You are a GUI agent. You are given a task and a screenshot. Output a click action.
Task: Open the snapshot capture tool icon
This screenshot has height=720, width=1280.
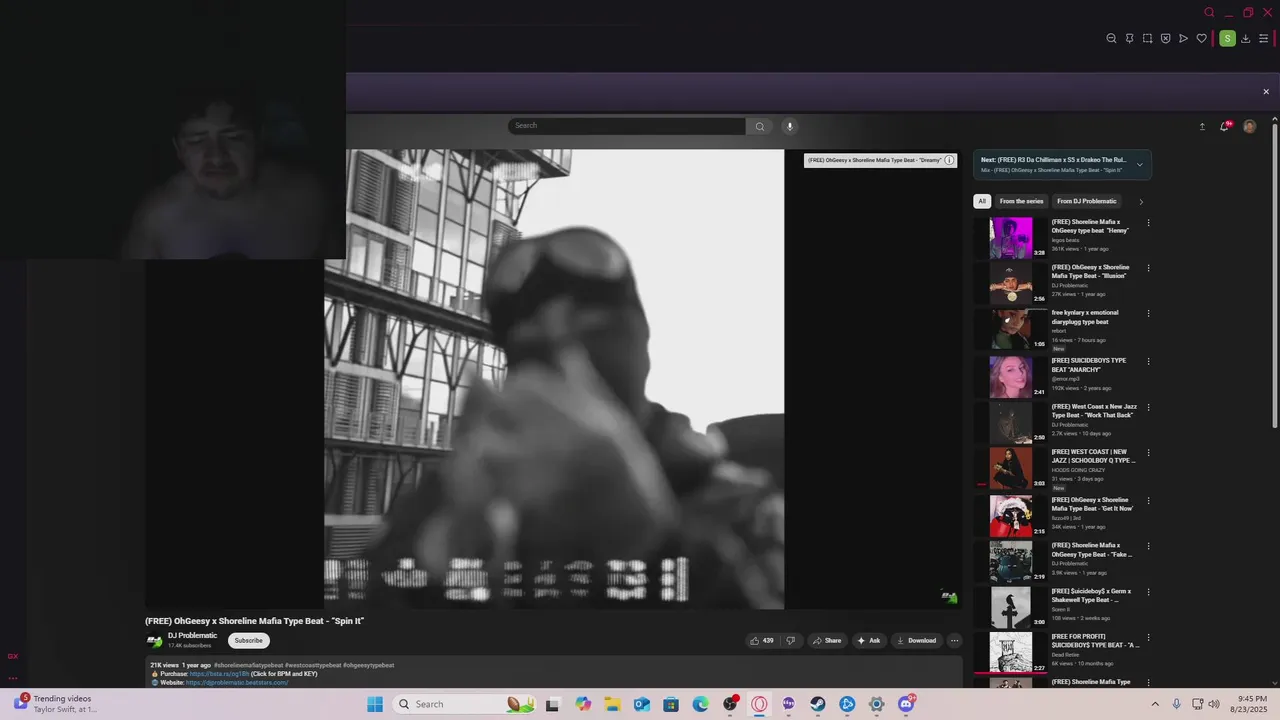[1147, 39]
